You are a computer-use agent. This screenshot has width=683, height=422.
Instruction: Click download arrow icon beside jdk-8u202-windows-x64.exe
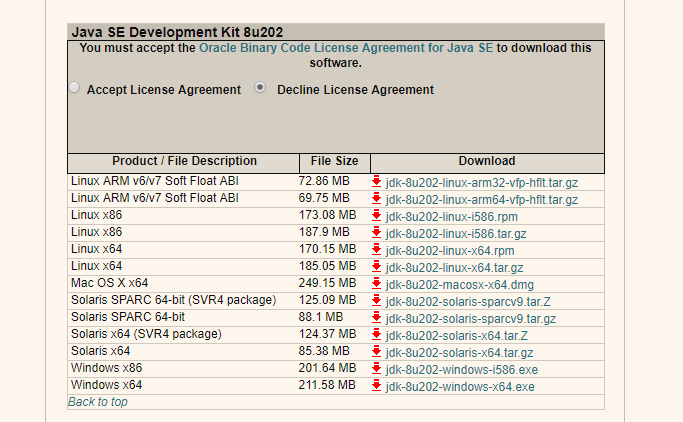pos(376,385)
